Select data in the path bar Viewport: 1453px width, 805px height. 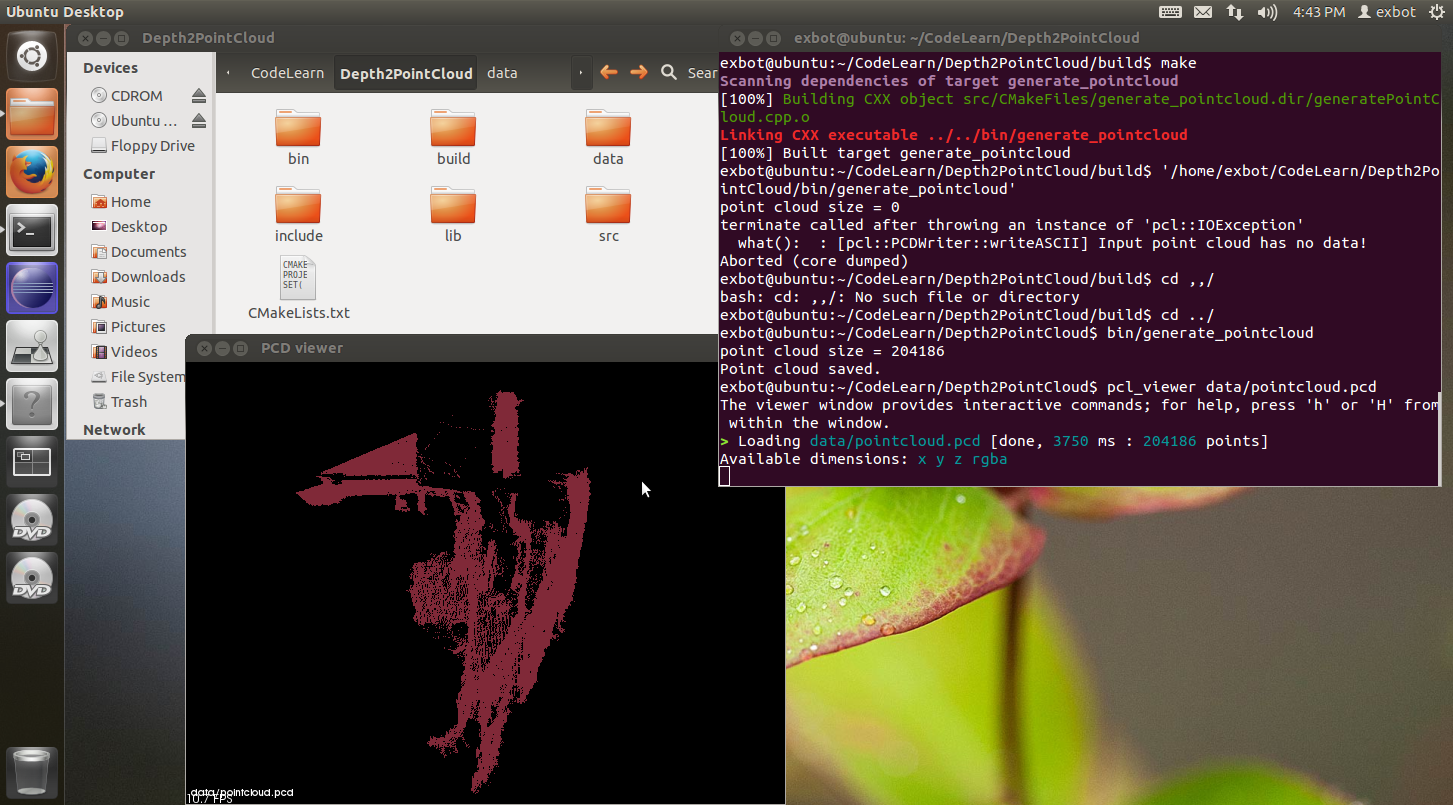click(502, 73)
